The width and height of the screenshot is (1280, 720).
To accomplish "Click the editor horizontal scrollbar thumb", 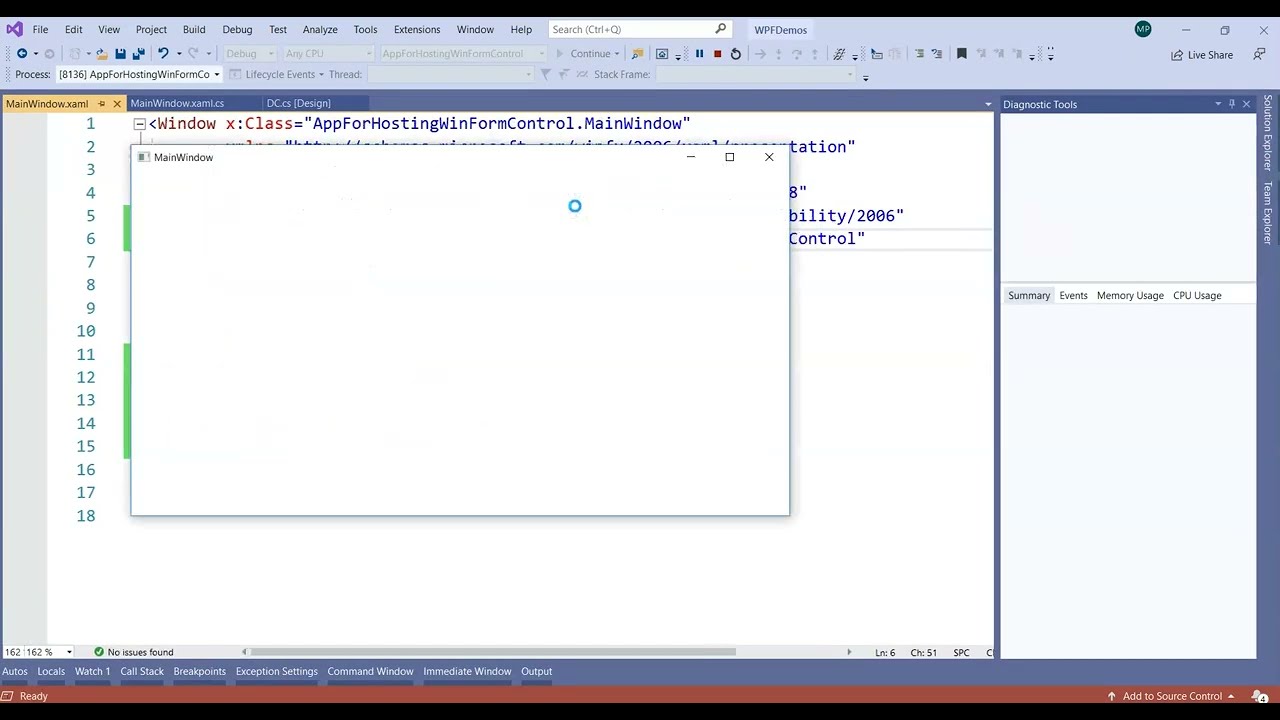I will click(493, 652).
